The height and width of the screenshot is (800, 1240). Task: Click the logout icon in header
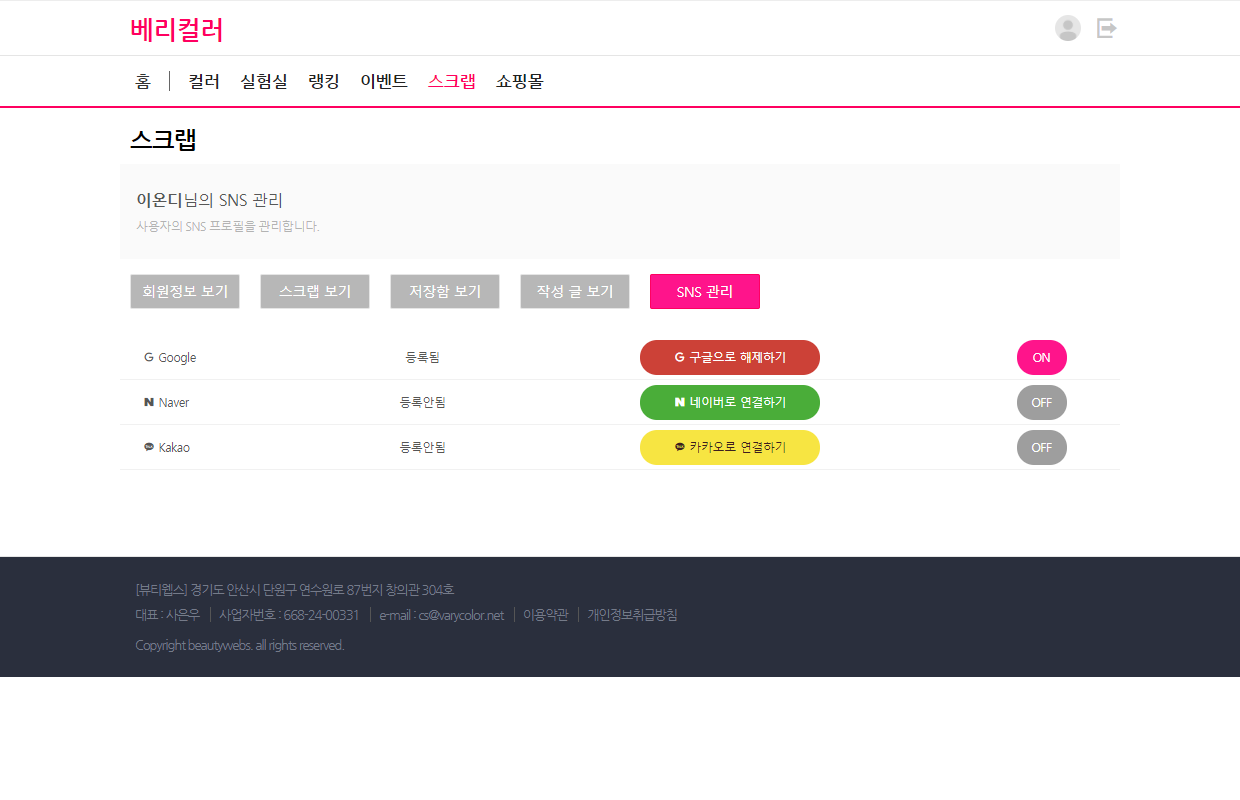pyautogui.click(x=1106, y=28)
